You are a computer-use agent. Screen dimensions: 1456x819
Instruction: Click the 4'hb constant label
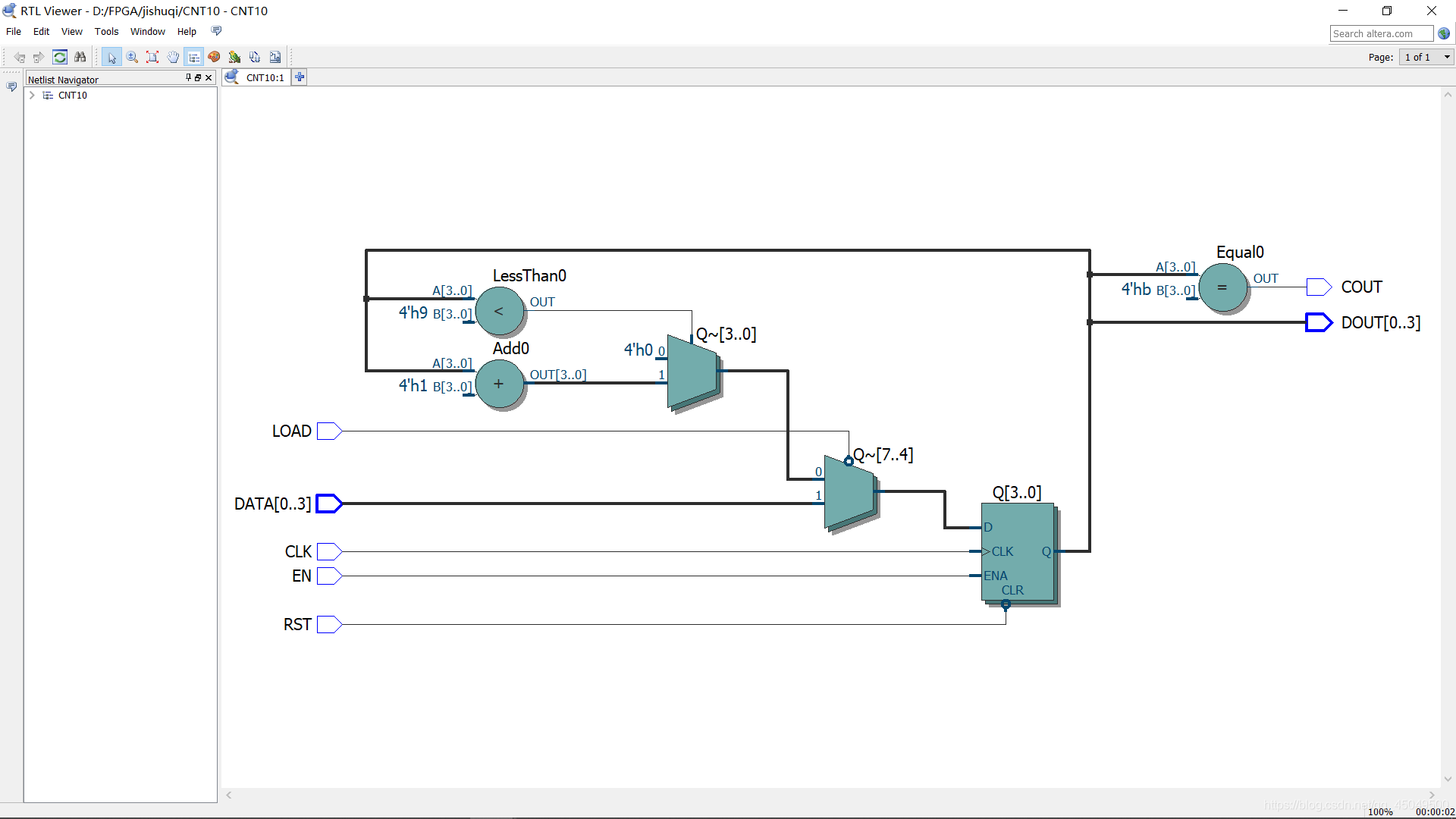coord(1136,289)
